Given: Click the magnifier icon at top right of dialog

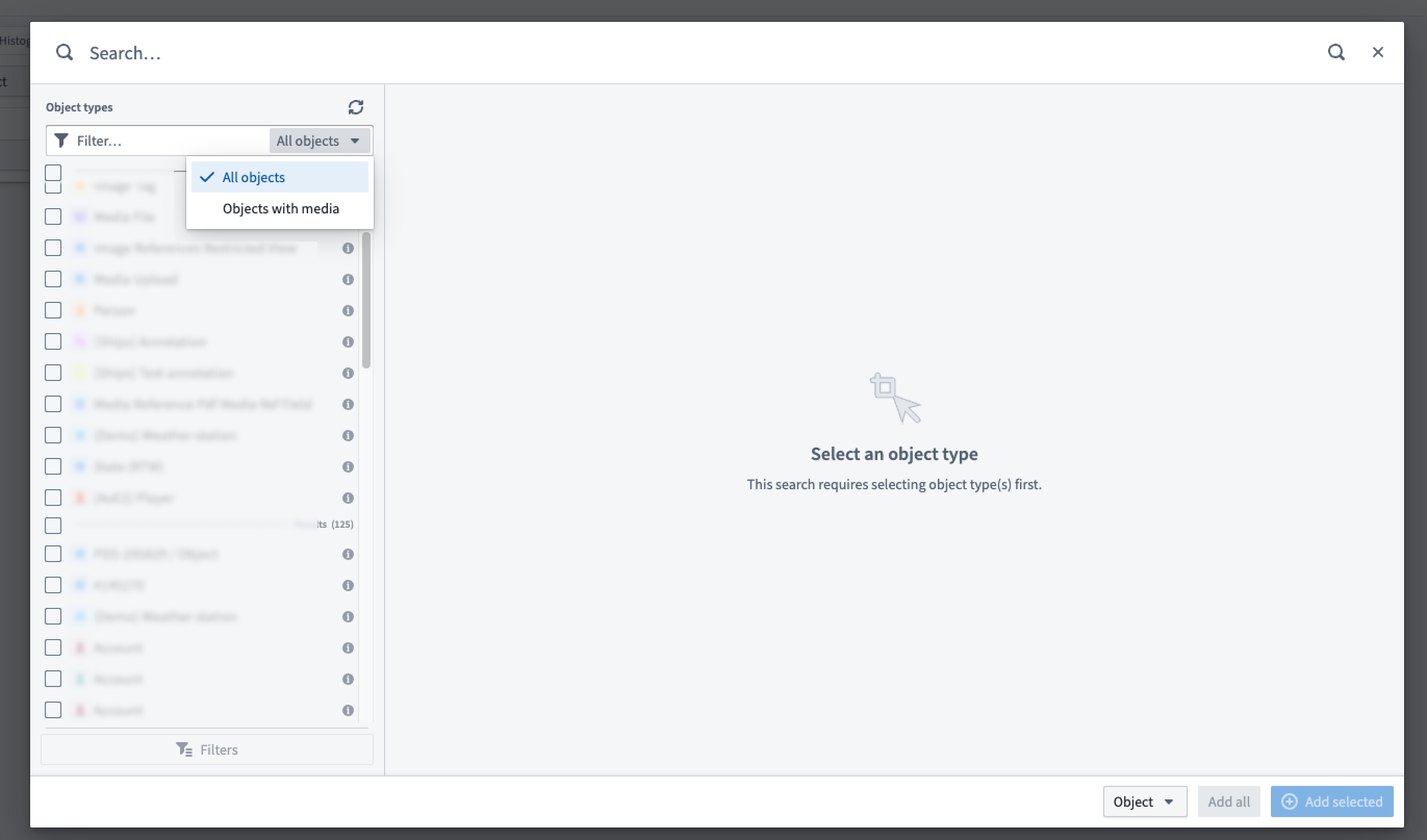Looking at the screenshot, I should point(1336,52).
